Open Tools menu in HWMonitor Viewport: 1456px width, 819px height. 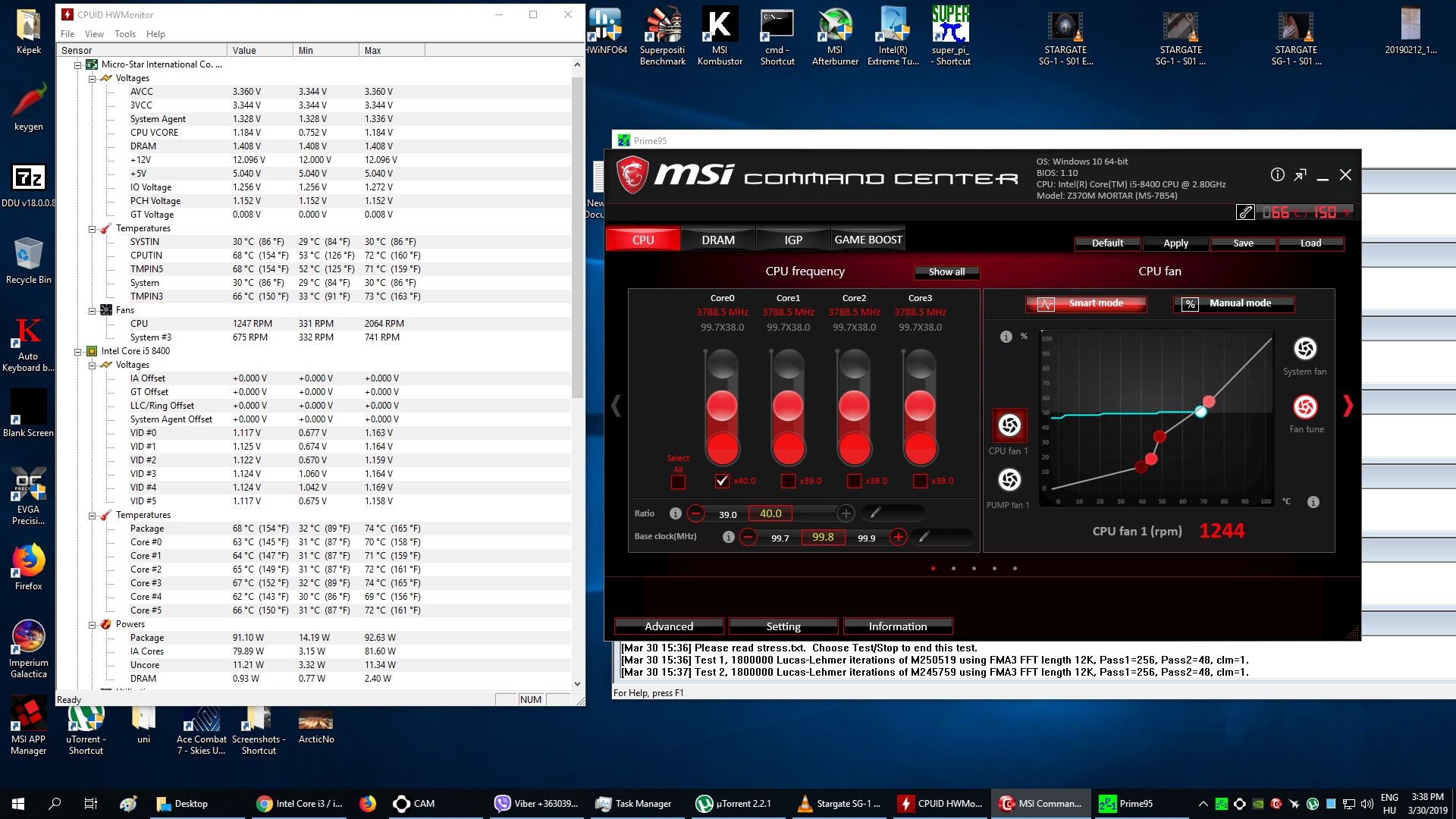[x=125, y=34]
